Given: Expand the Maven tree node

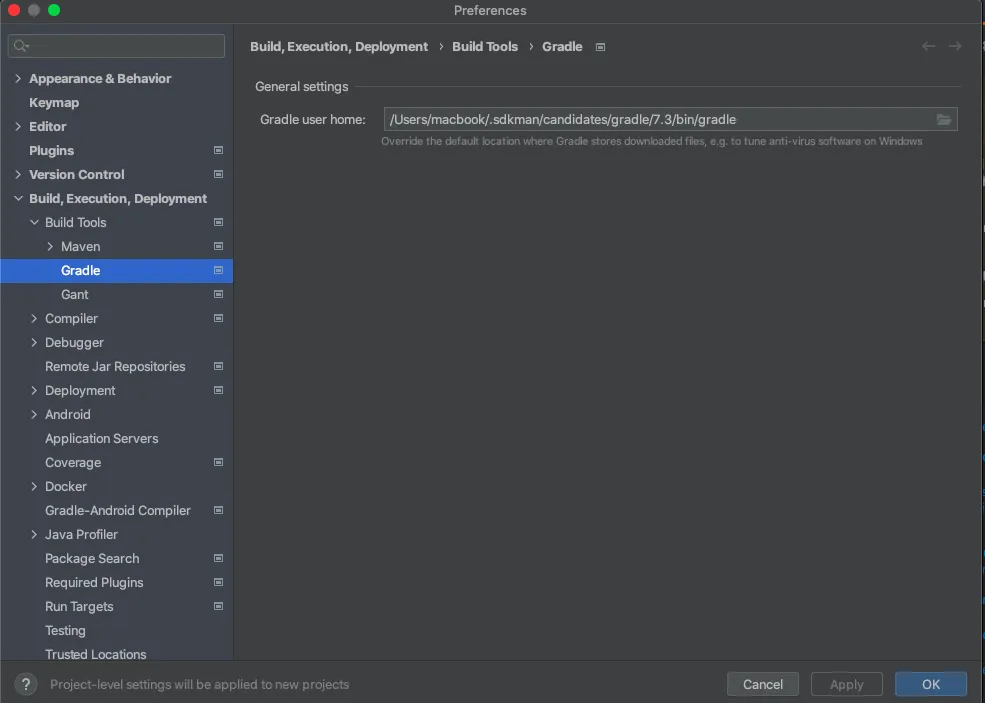Looking at the screenshot, I should [x=50, y=246].
